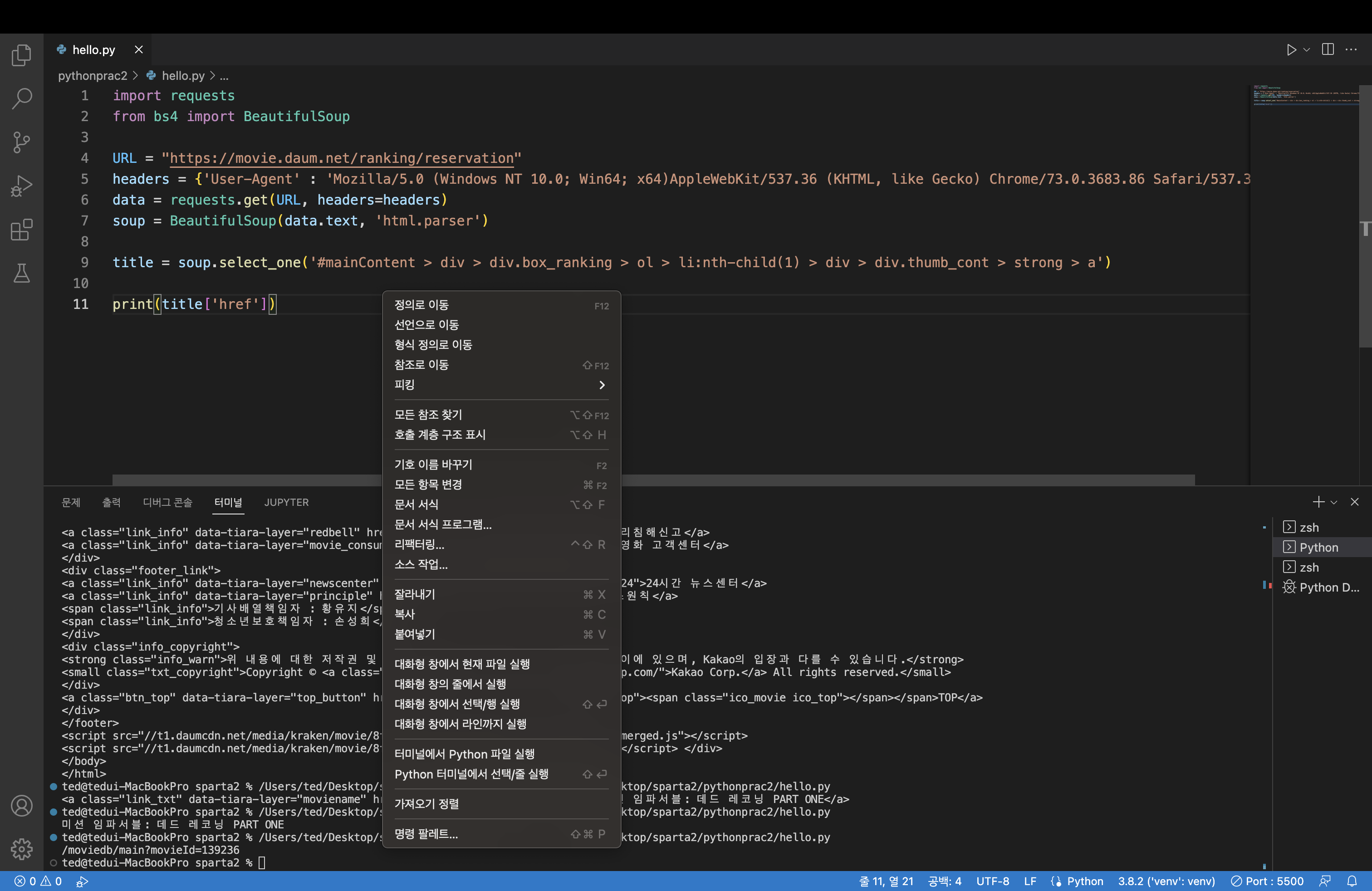Click the debug launch icon in status bar
The height and width of the screenshot is (891, 1372).
pos(83,881)
